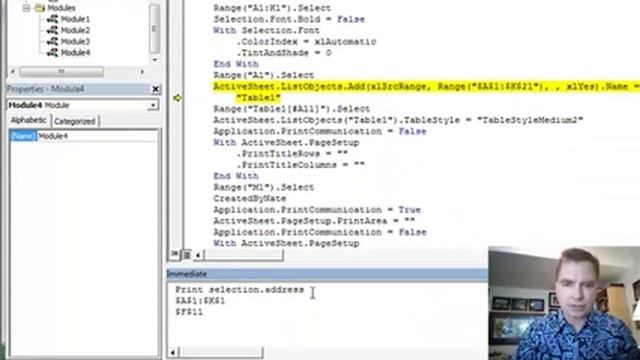
Task: Click the "Table1" continuation line
Action: (258, 98)
